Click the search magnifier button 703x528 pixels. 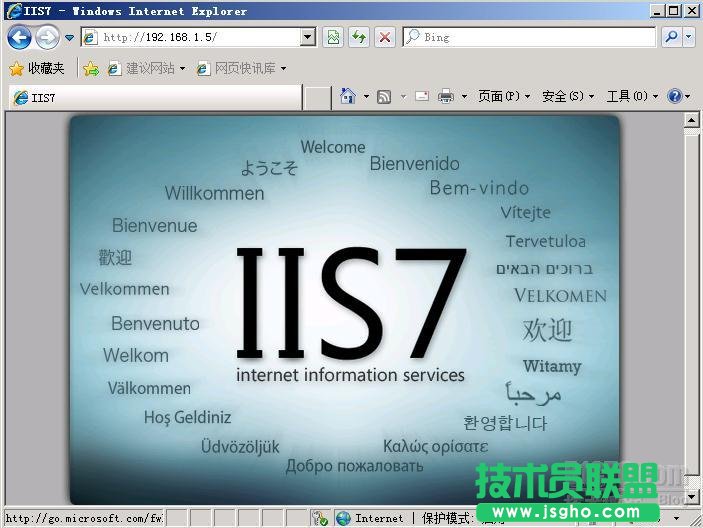coord(672,37)
